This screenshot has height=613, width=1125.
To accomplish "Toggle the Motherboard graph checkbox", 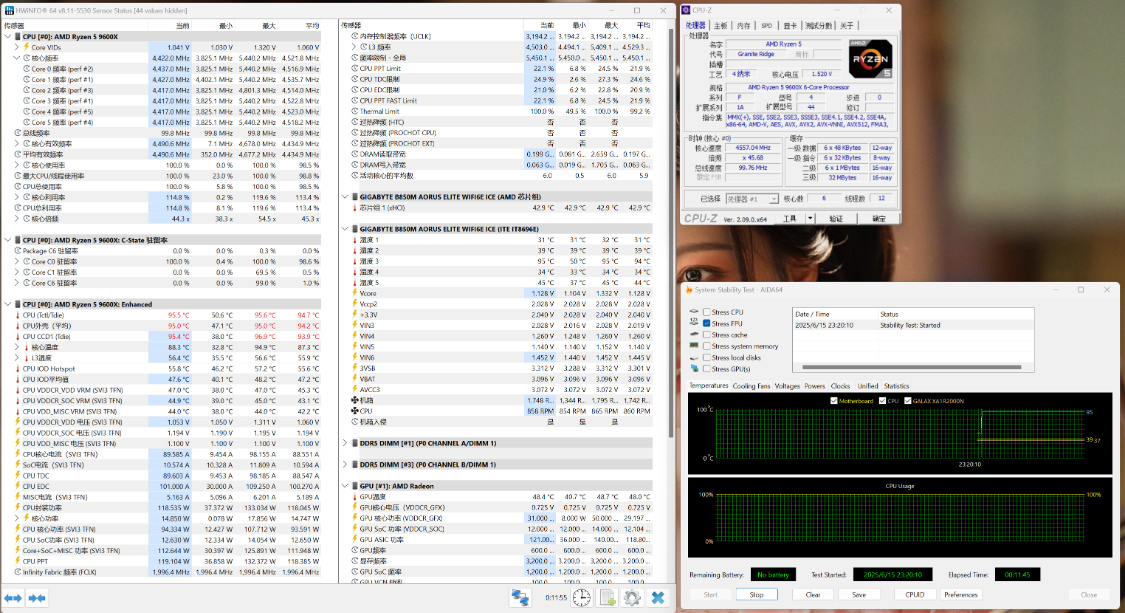I will coord(835,400).
